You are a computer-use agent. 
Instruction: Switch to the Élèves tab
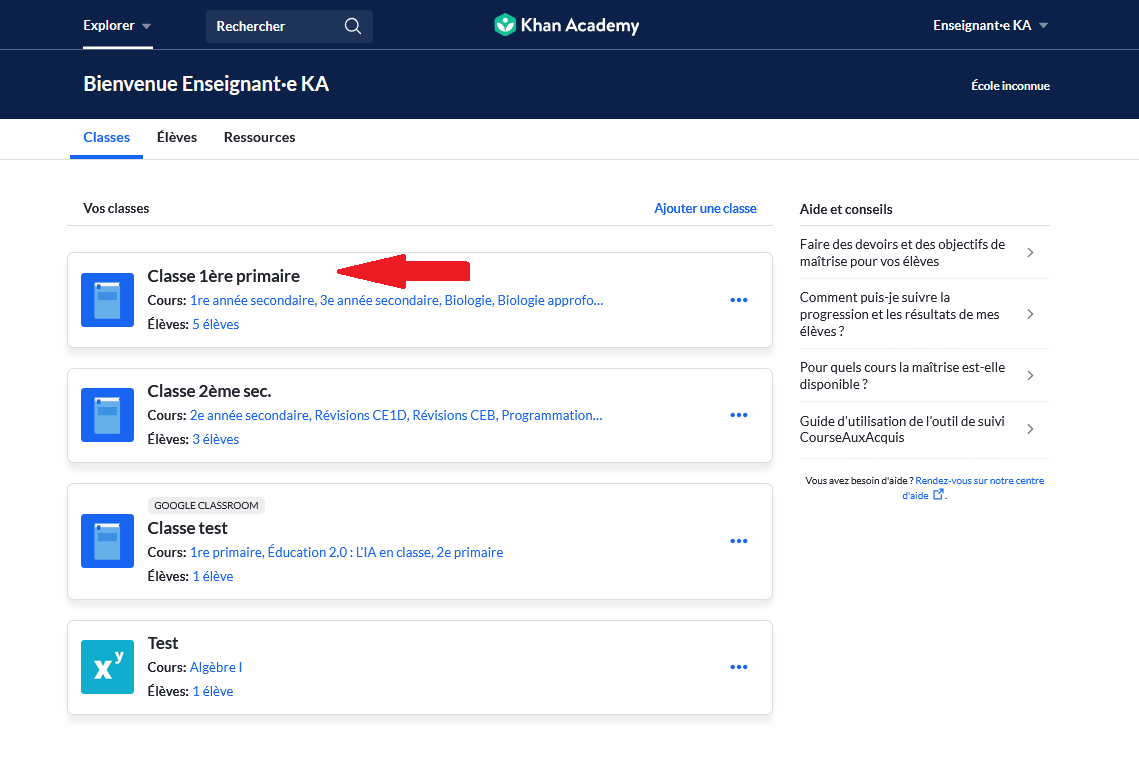coord(177,137)
